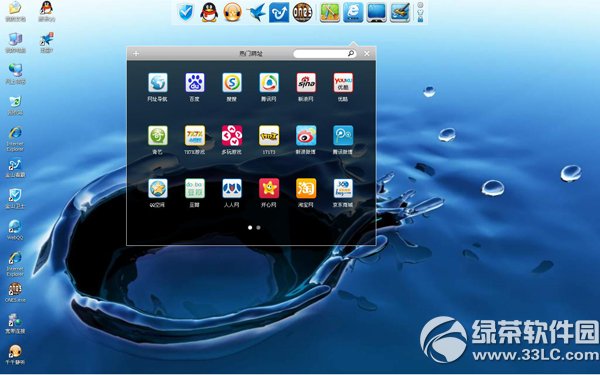This screenshot has height=375, width=600.
Task: Open the Sina Weibo eye icon
Action: [x=306, y=135]
